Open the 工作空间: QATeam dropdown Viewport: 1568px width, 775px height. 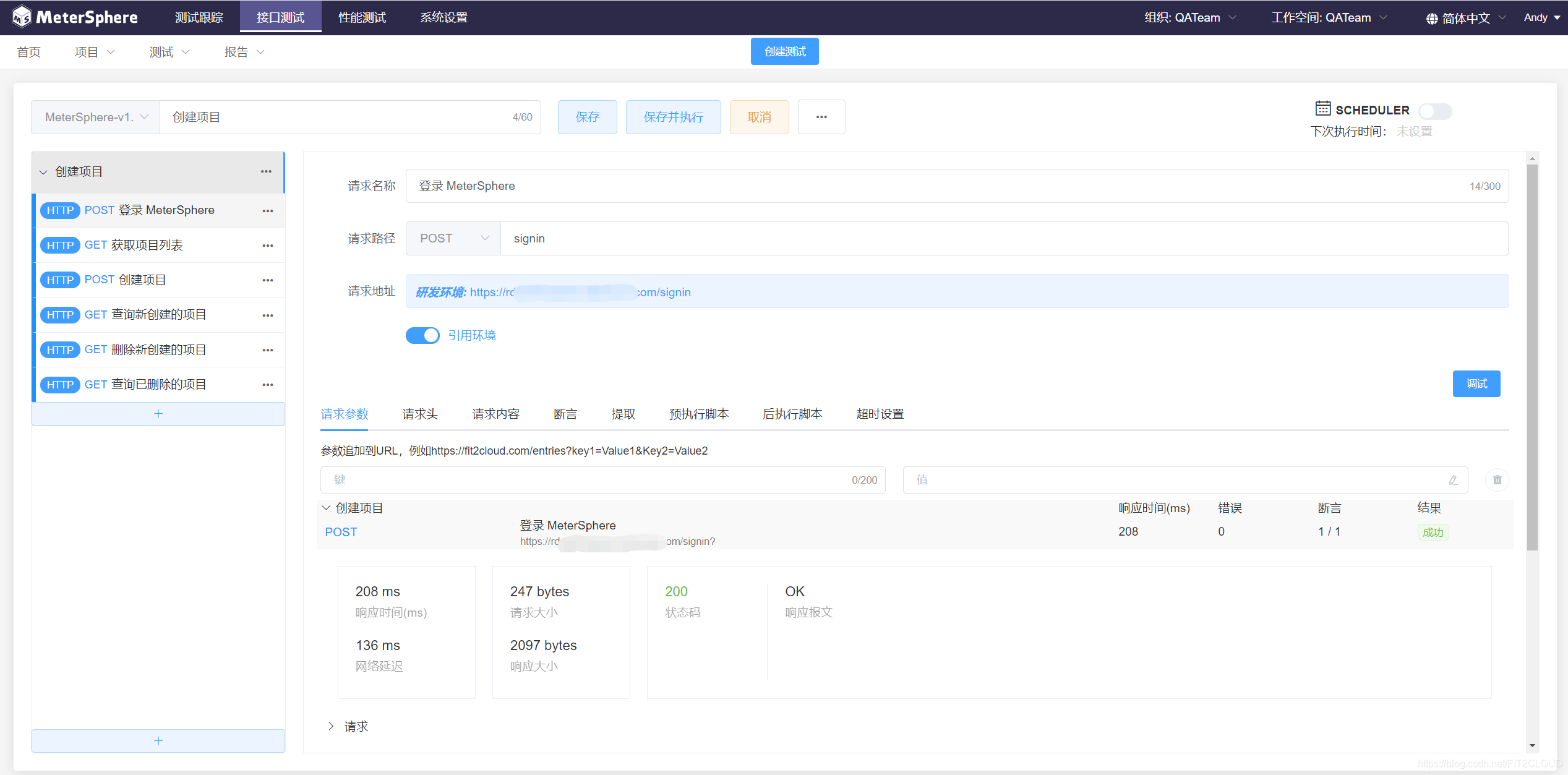pyautogui.click(x=1329, y=17)
